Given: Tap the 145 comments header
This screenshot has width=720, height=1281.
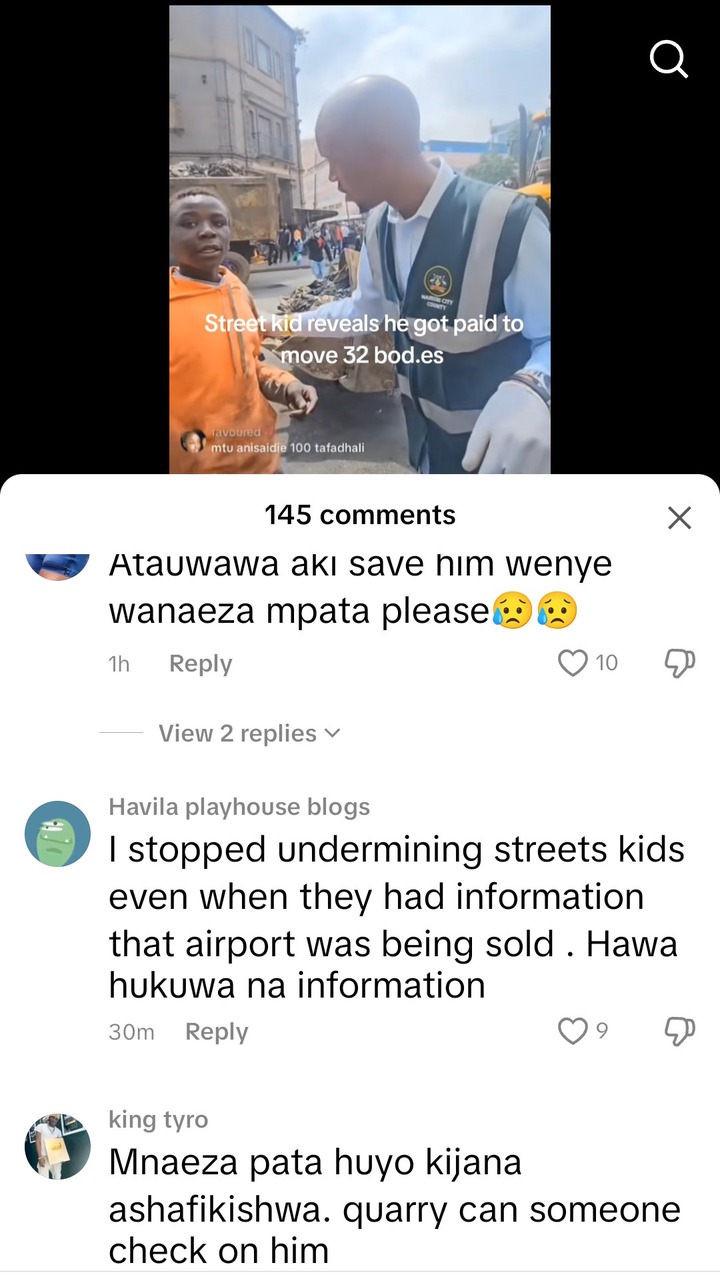Looking at the screenshot, I should 360,515.
